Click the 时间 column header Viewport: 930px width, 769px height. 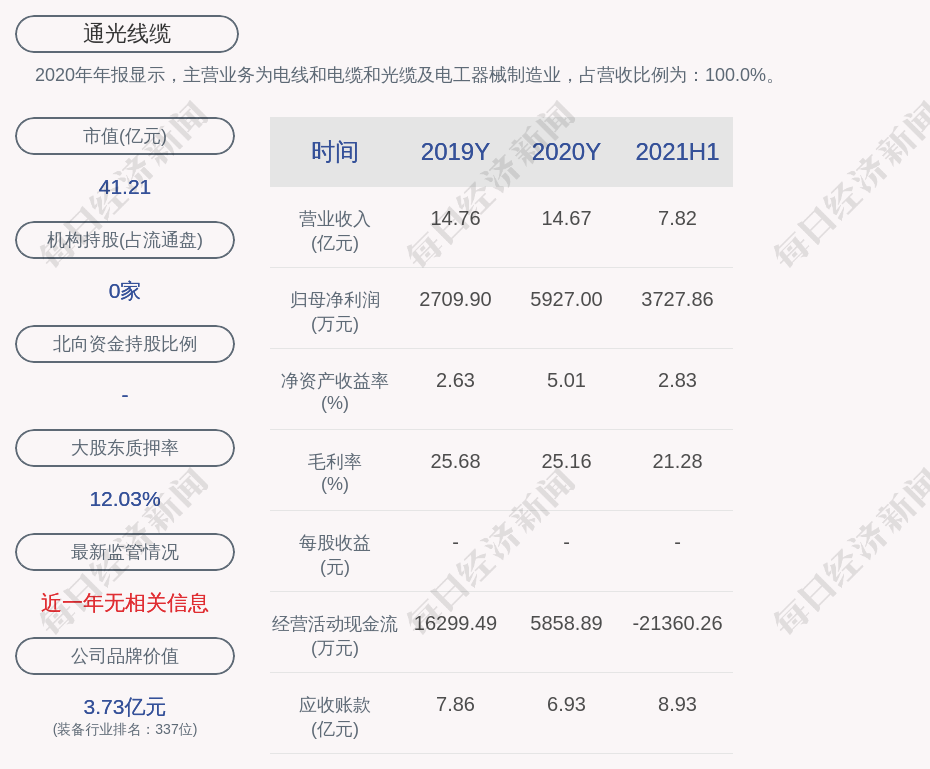(x=335, y=152)
